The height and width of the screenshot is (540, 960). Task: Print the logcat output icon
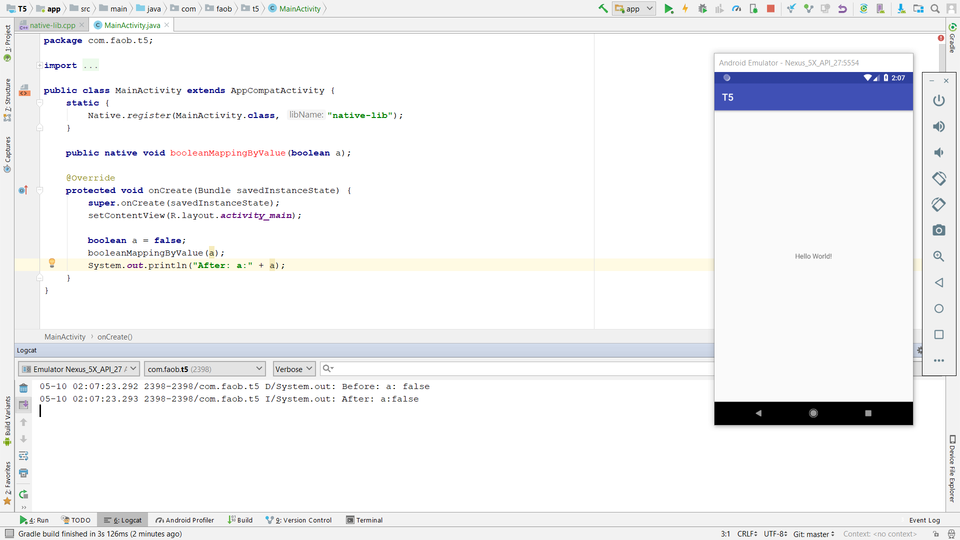23,473
